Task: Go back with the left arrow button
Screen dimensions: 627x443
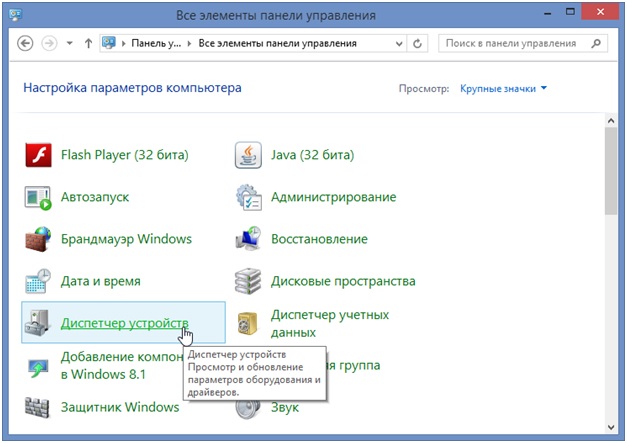Action: 25,43
